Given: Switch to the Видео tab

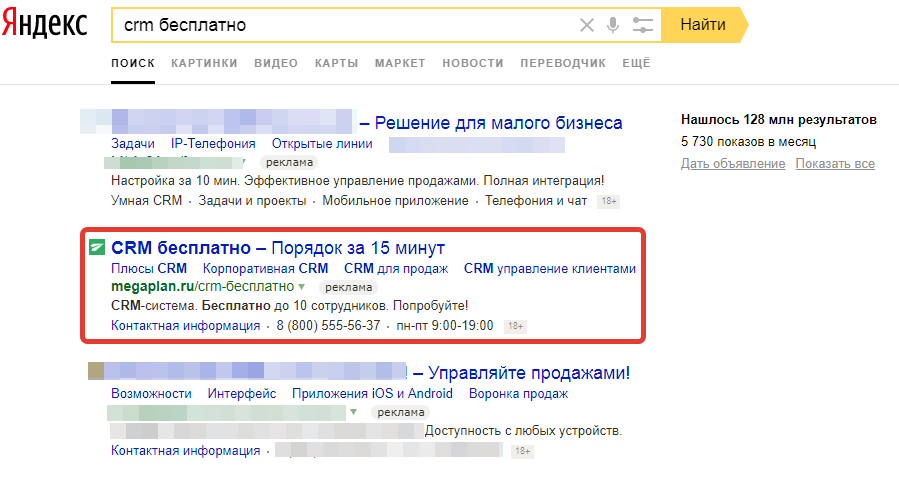Looking at the screenshot, I should [x=276, y=63].
